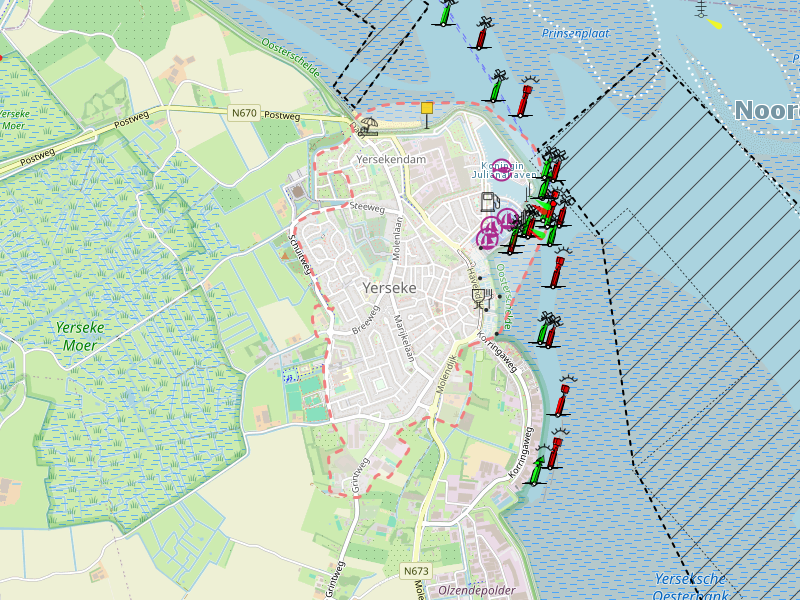Open the restaurant icon on Havendijk
The width and height of the screenshot is (800, 600).
coord(480,296)
